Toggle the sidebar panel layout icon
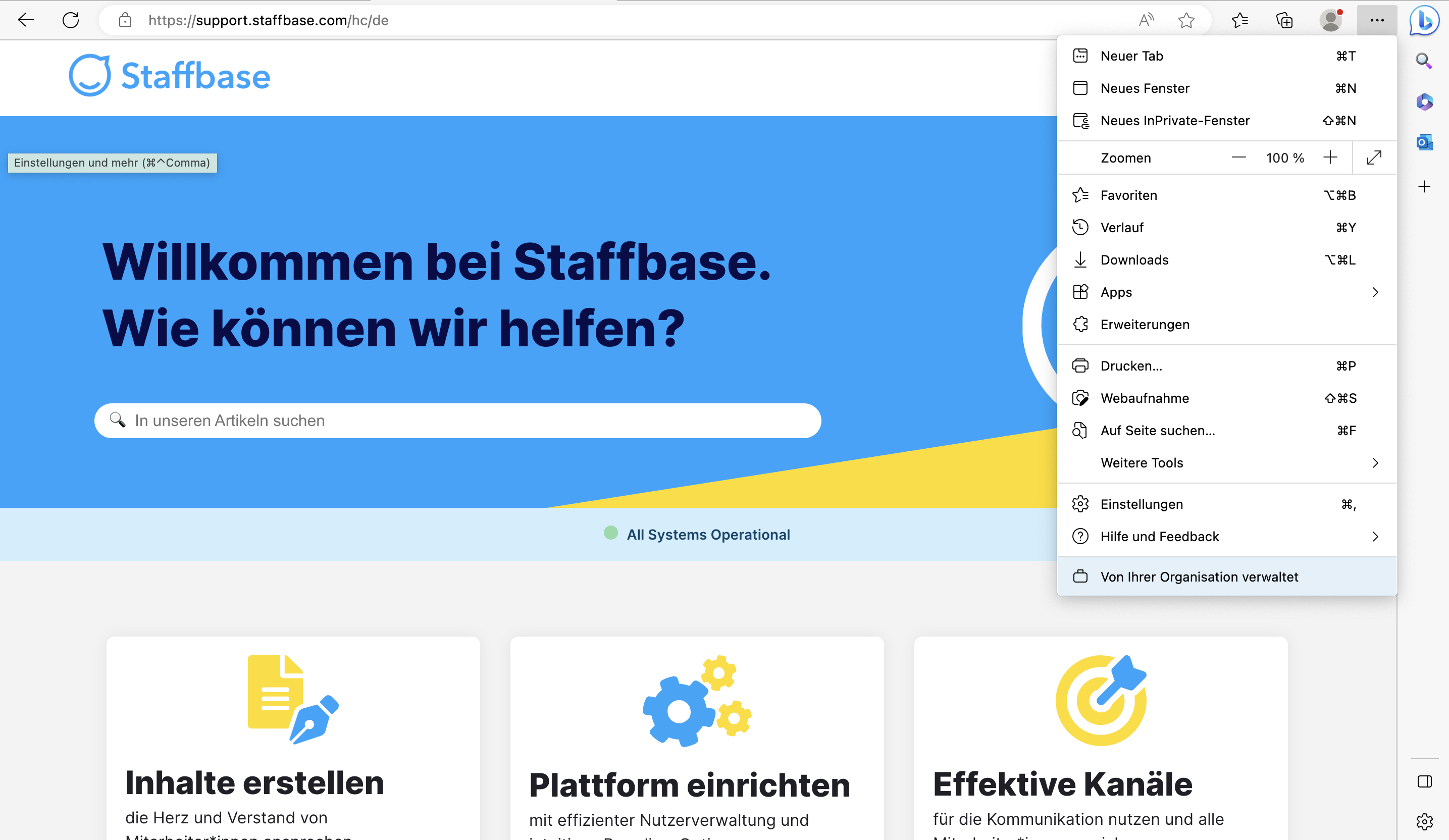Image resolution: width=1449 pixels, height=840 pixels. (x=1424, y=781)
